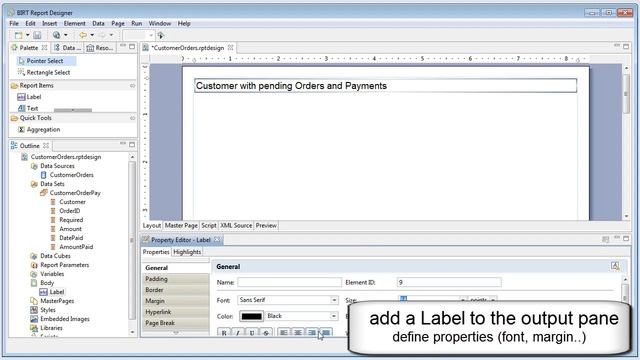Select the Page Break property category
The height and width of the screenshot is (360, 640).
(176, 323)
